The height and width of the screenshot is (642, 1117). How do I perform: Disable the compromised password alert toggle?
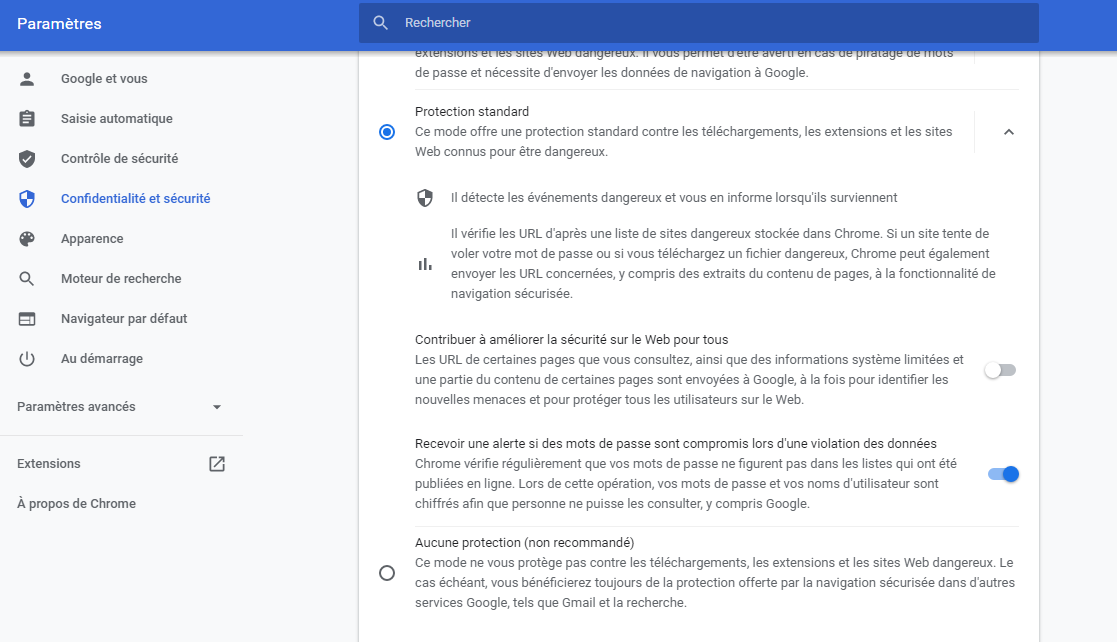(1003, 474)
